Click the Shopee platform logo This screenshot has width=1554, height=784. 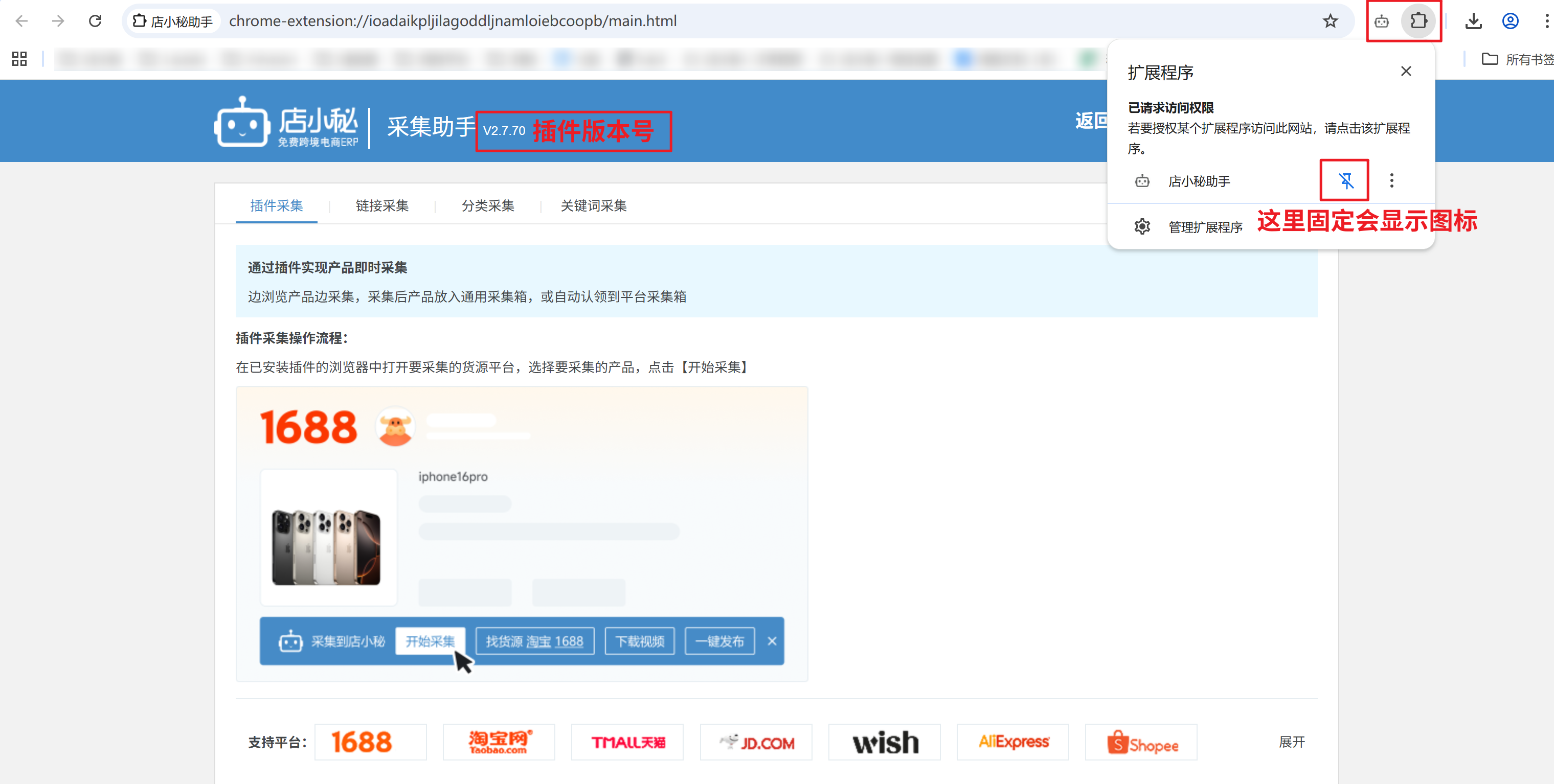(1141, 743)
